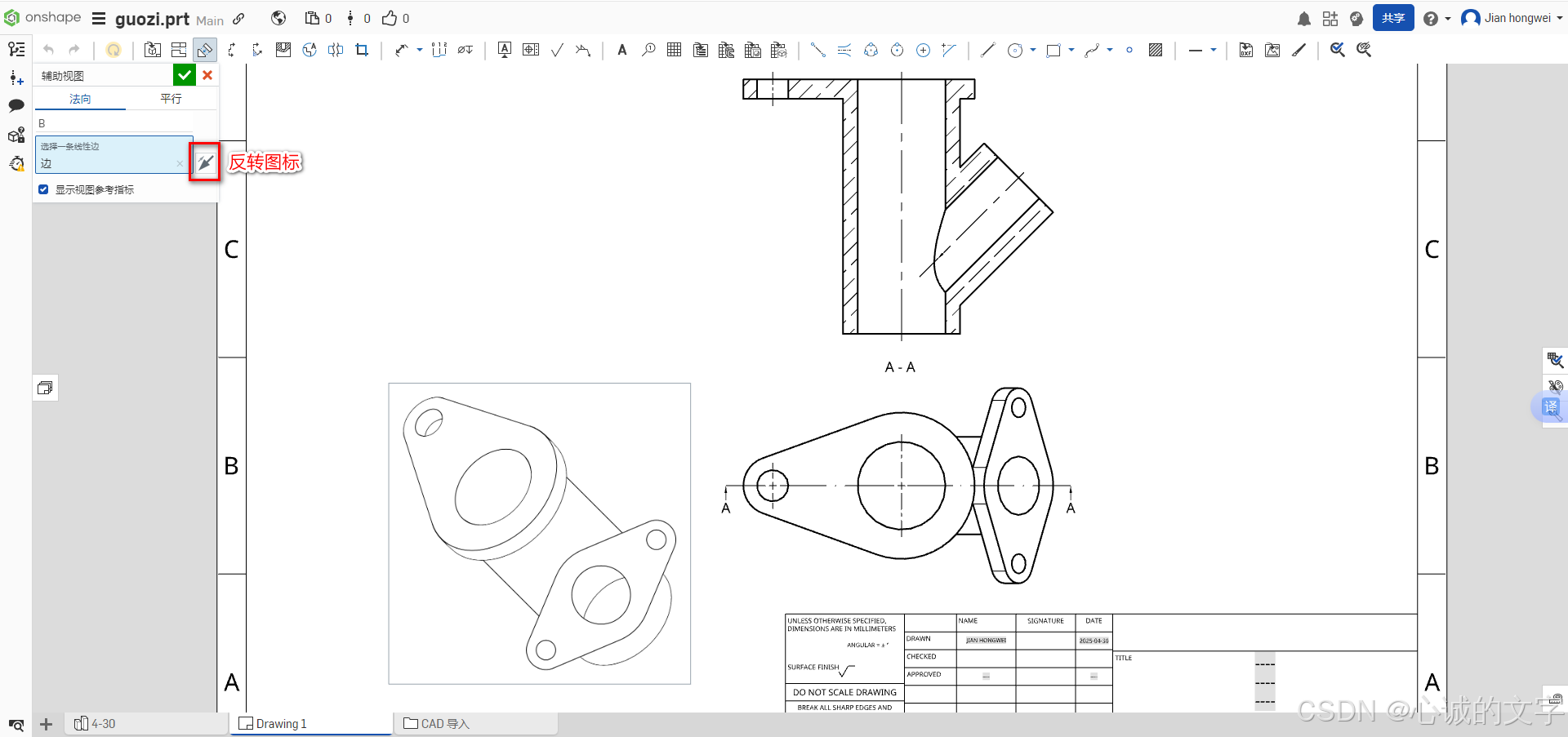Viewport: 1568px width, 737px height.
Task: Cancel auxiliary view with red X
Action: pos(207,75)
